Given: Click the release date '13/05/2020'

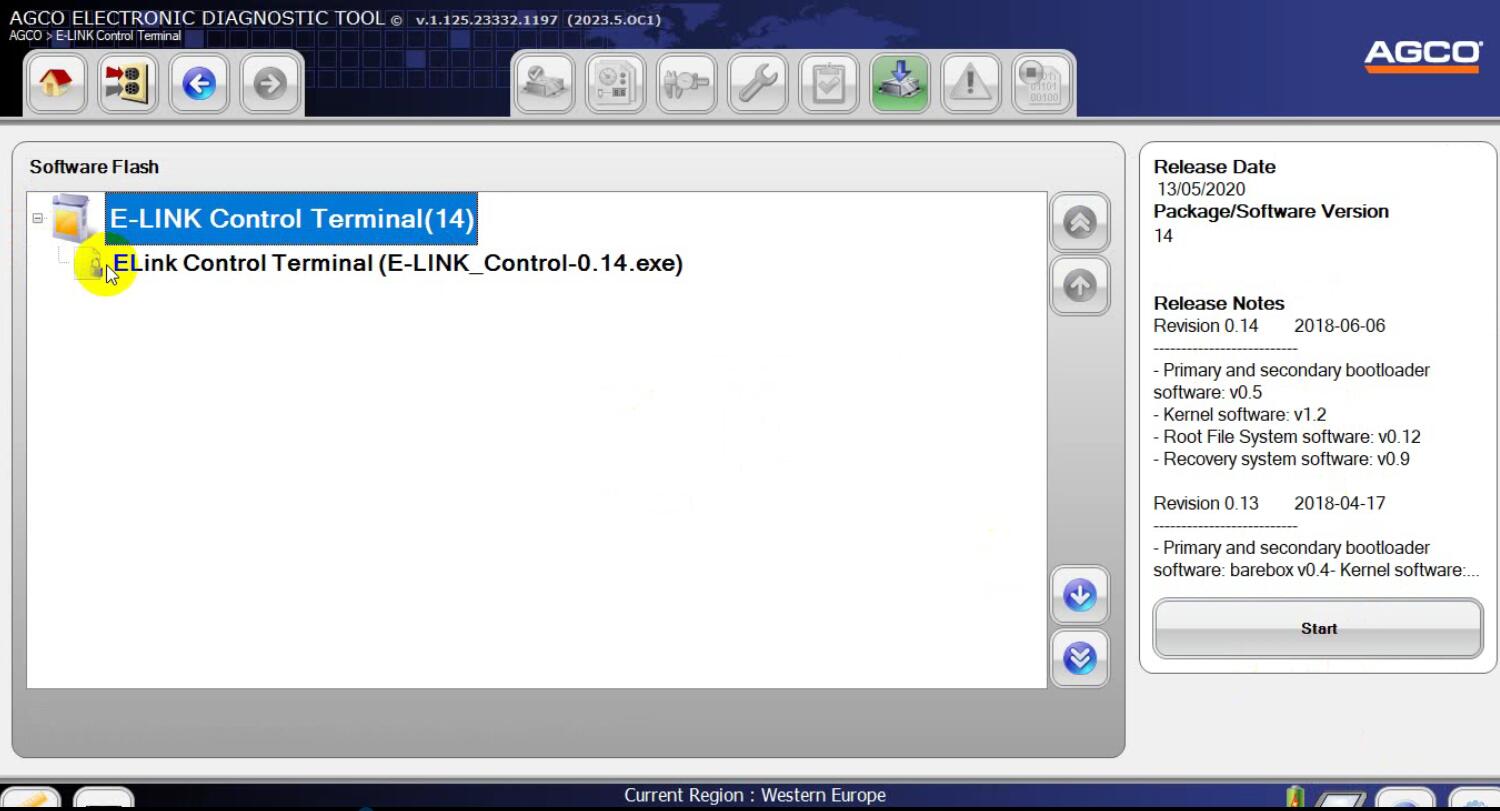Looking at the screenshot, I should 1201,189.
